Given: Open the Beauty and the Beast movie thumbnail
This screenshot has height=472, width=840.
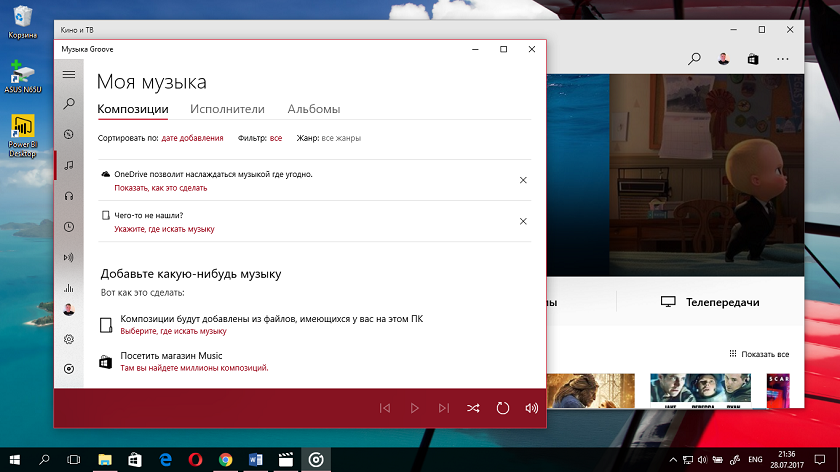Looking at the screenshot, I should click(x=590, y=391).
